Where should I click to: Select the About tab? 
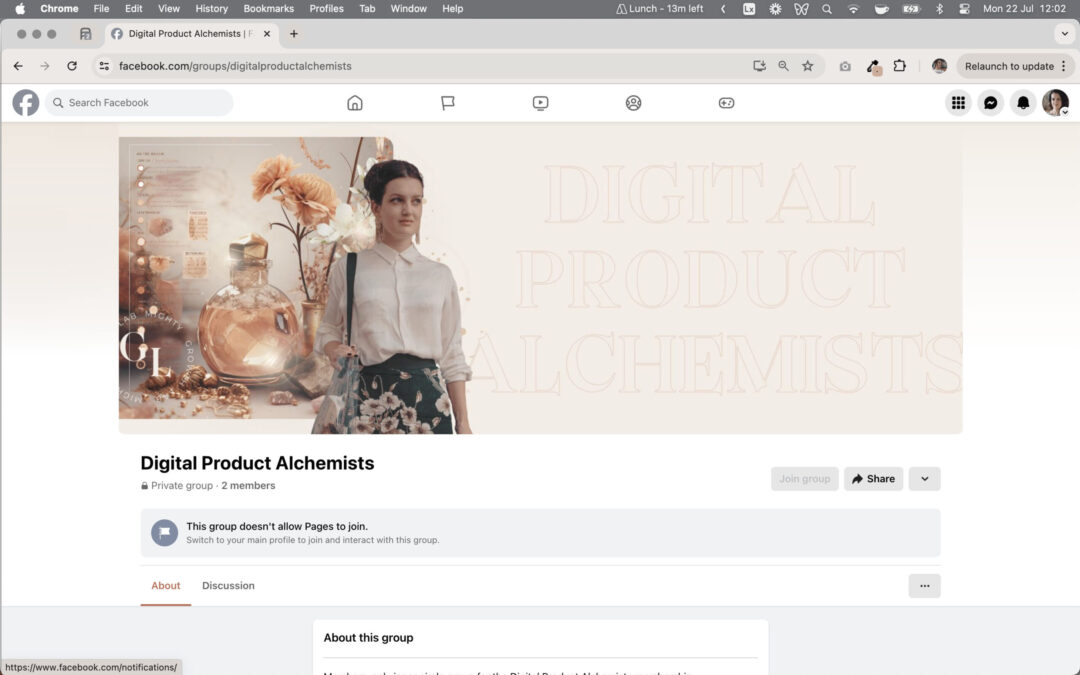[166, 586]
